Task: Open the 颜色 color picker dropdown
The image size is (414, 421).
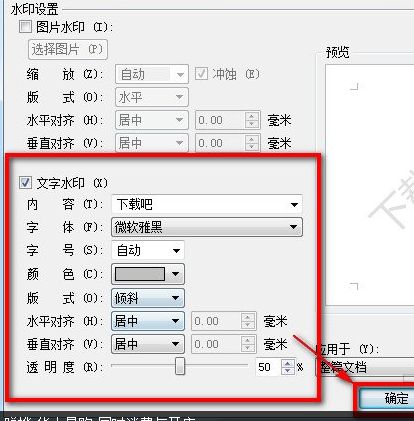Action: [148, 274]
